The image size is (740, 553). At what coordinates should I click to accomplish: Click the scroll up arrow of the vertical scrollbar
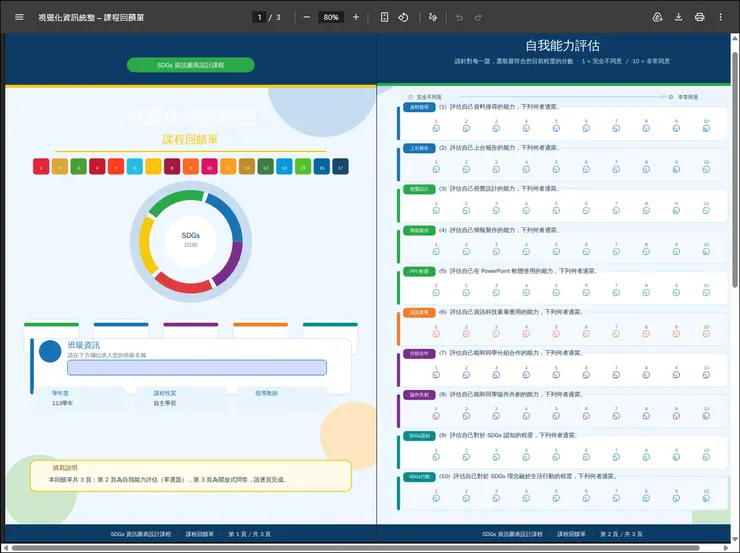pos(735,38)
